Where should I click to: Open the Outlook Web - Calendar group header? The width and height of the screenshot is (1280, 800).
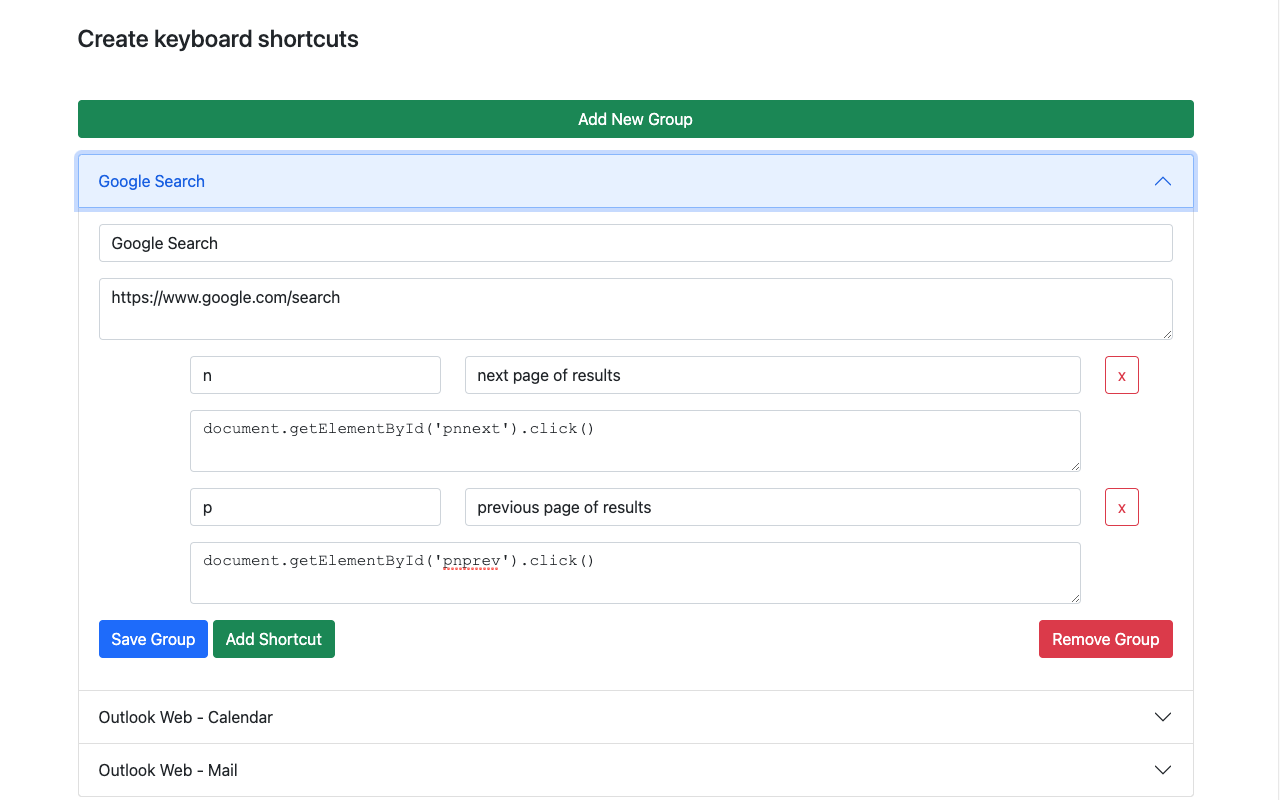point(186,717)
